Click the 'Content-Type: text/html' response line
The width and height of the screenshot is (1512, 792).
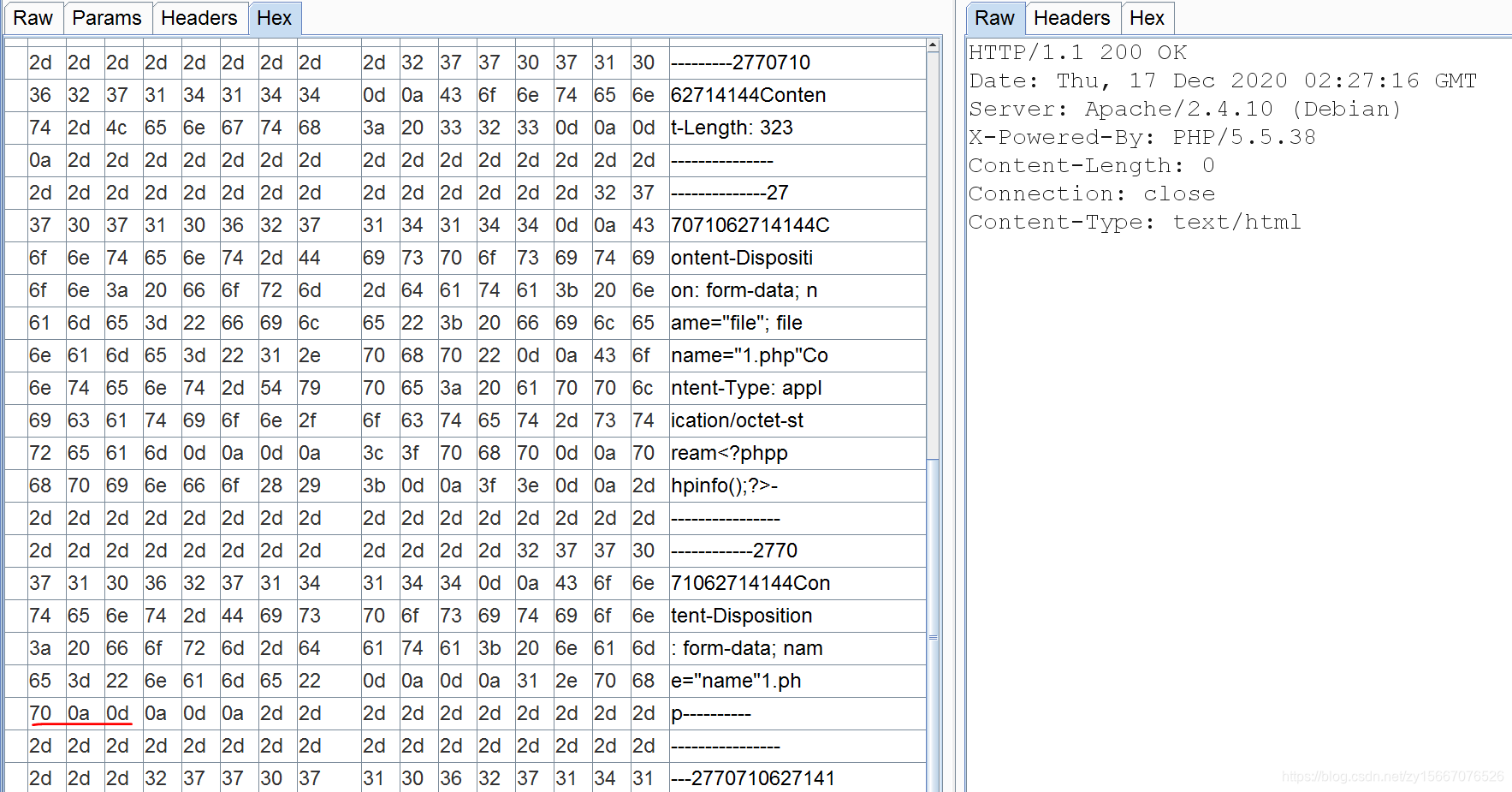(1135, 222)
